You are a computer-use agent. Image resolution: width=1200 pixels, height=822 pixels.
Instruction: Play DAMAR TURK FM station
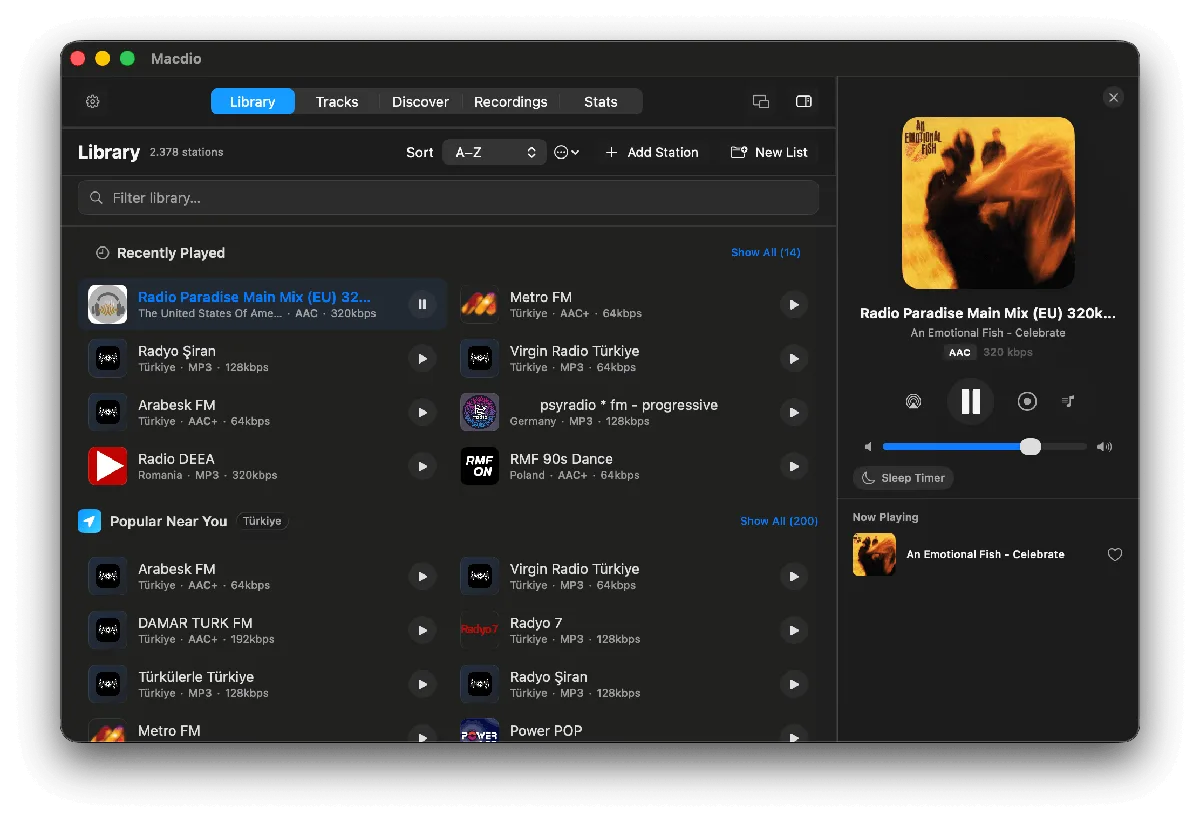point(422,630)
